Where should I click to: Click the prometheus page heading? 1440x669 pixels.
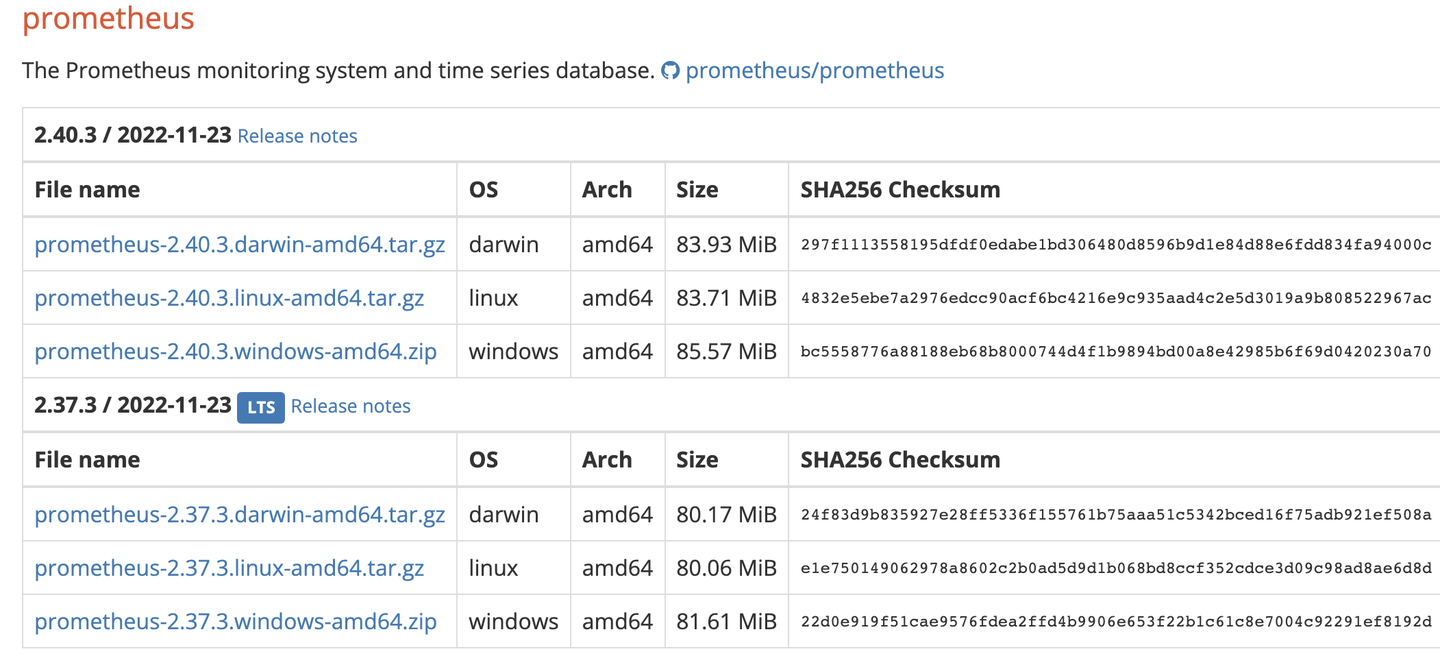108,19
